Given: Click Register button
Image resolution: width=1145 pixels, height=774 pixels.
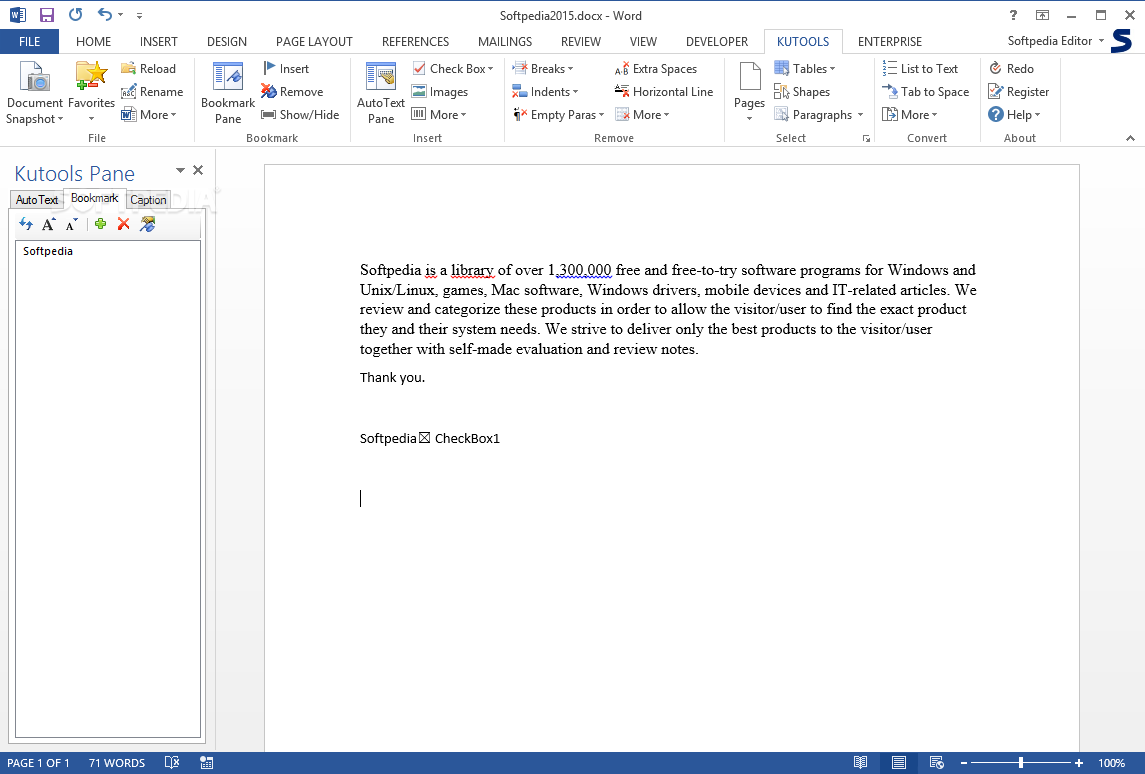Looking at the screenshot, I should [1019, 92].
